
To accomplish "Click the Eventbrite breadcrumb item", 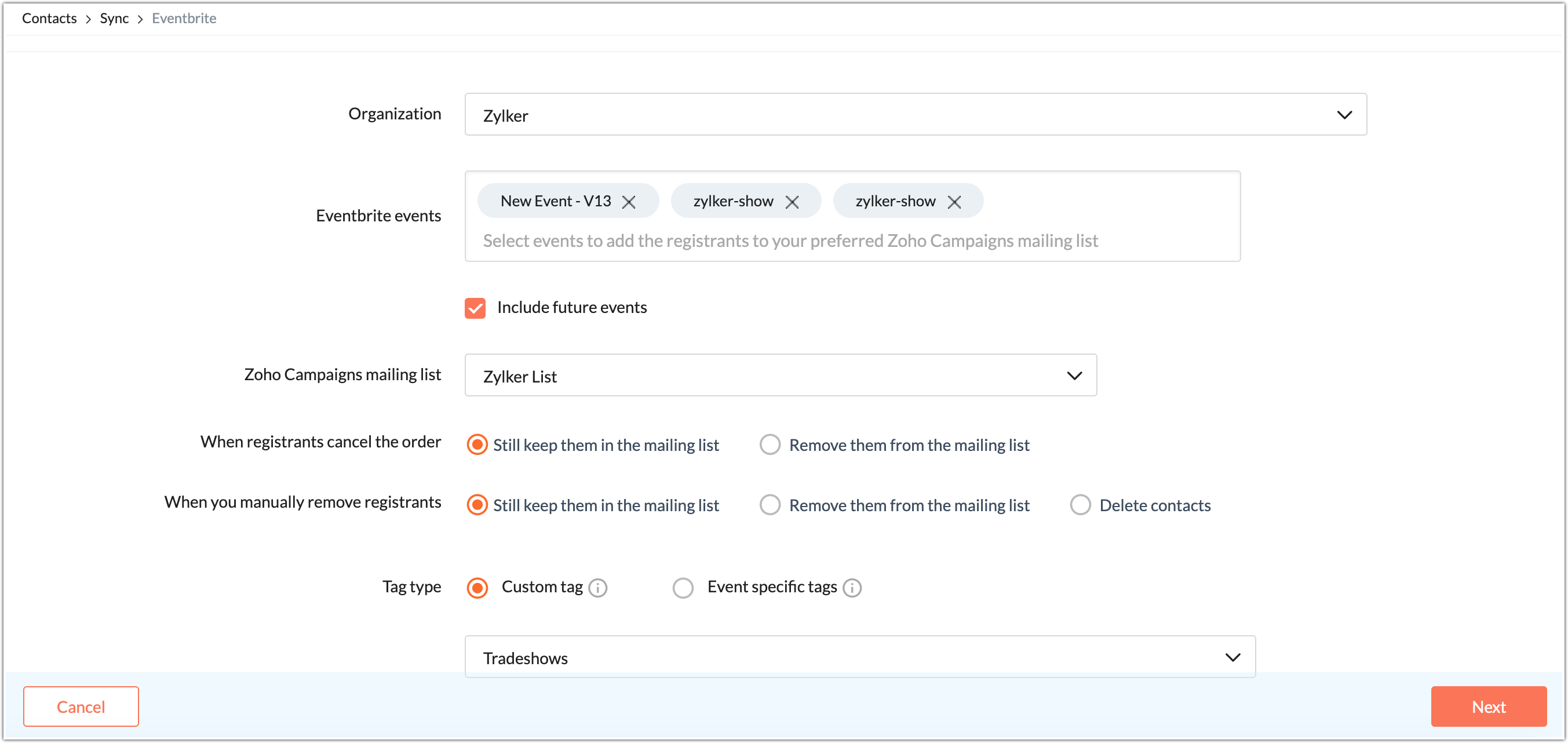I will coord(184,19).
